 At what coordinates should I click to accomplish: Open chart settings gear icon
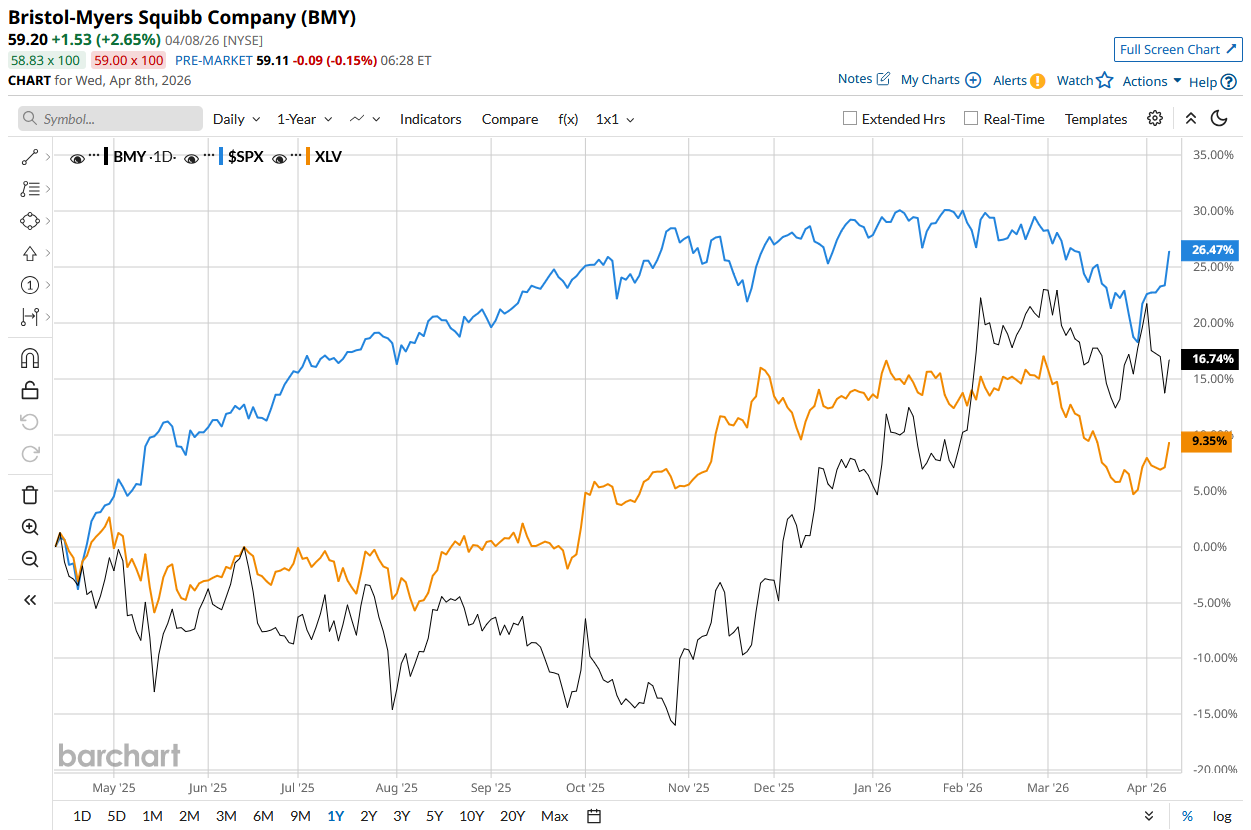[x=1155, y=118]
